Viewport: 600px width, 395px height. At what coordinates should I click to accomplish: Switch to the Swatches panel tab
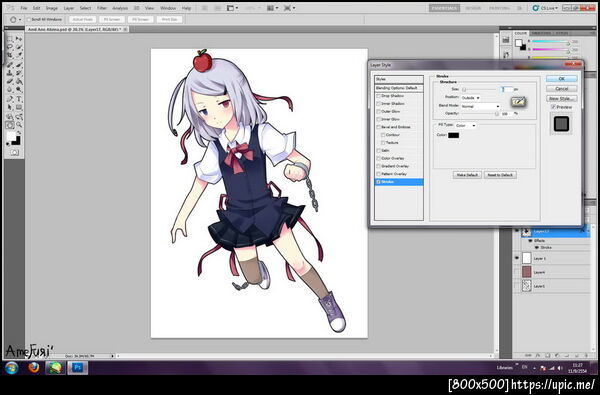(541, 33)
